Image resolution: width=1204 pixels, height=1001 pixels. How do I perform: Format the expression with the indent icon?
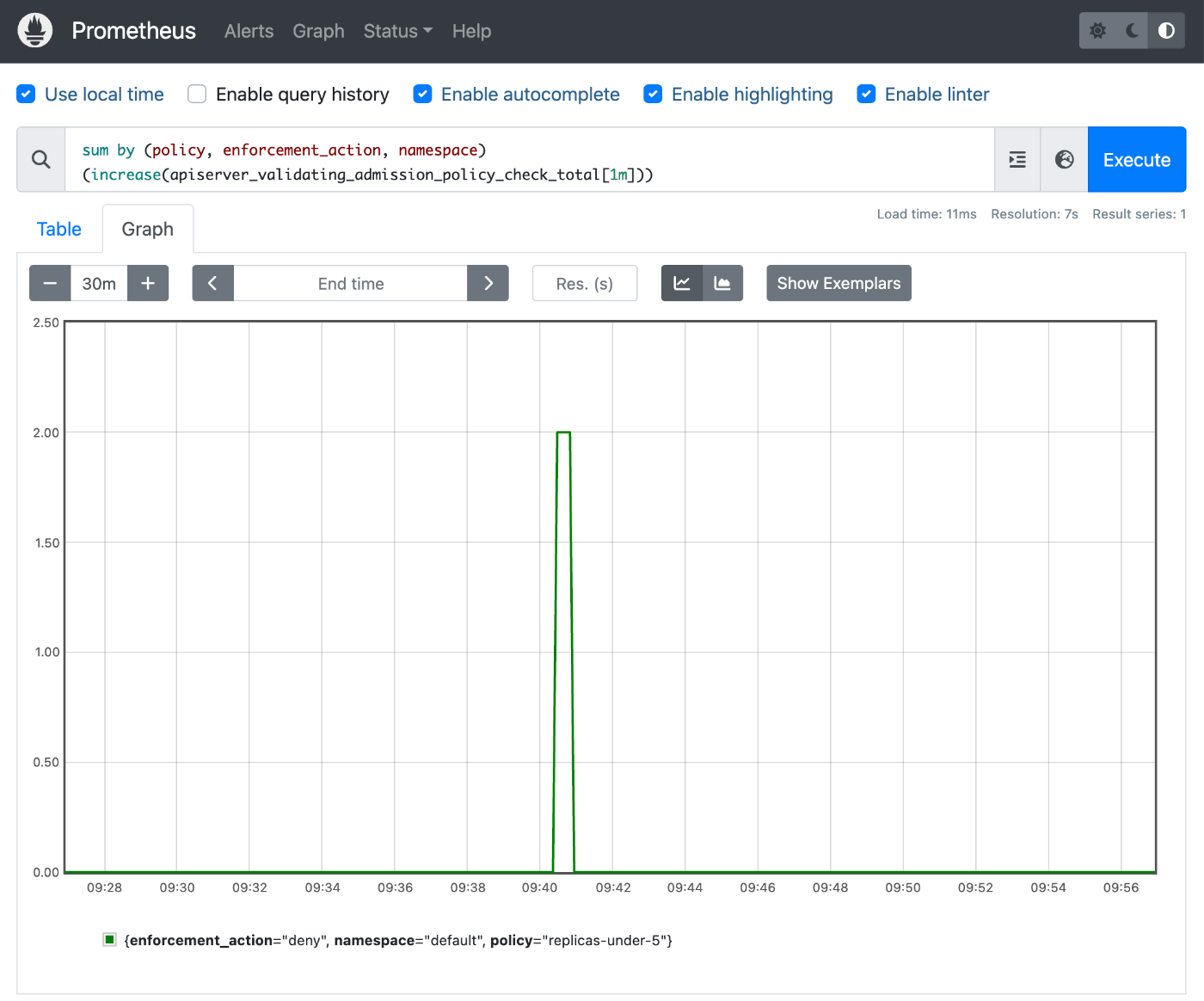(1017, 160)
